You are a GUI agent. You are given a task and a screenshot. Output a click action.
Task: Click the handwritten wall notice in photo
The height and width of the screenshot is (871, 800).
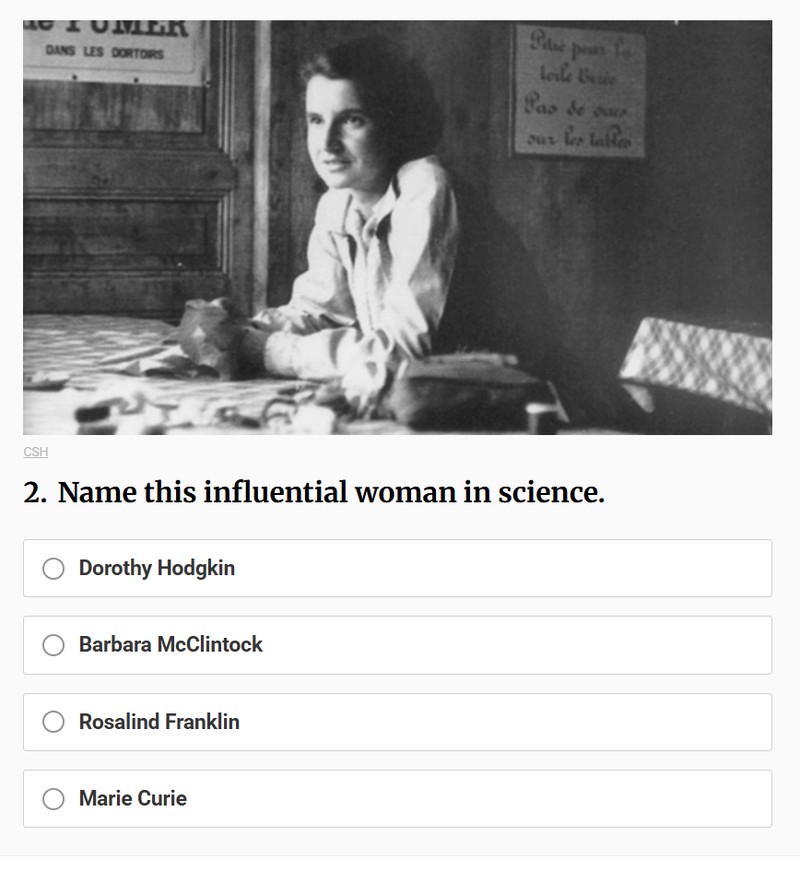pos(578,92)
